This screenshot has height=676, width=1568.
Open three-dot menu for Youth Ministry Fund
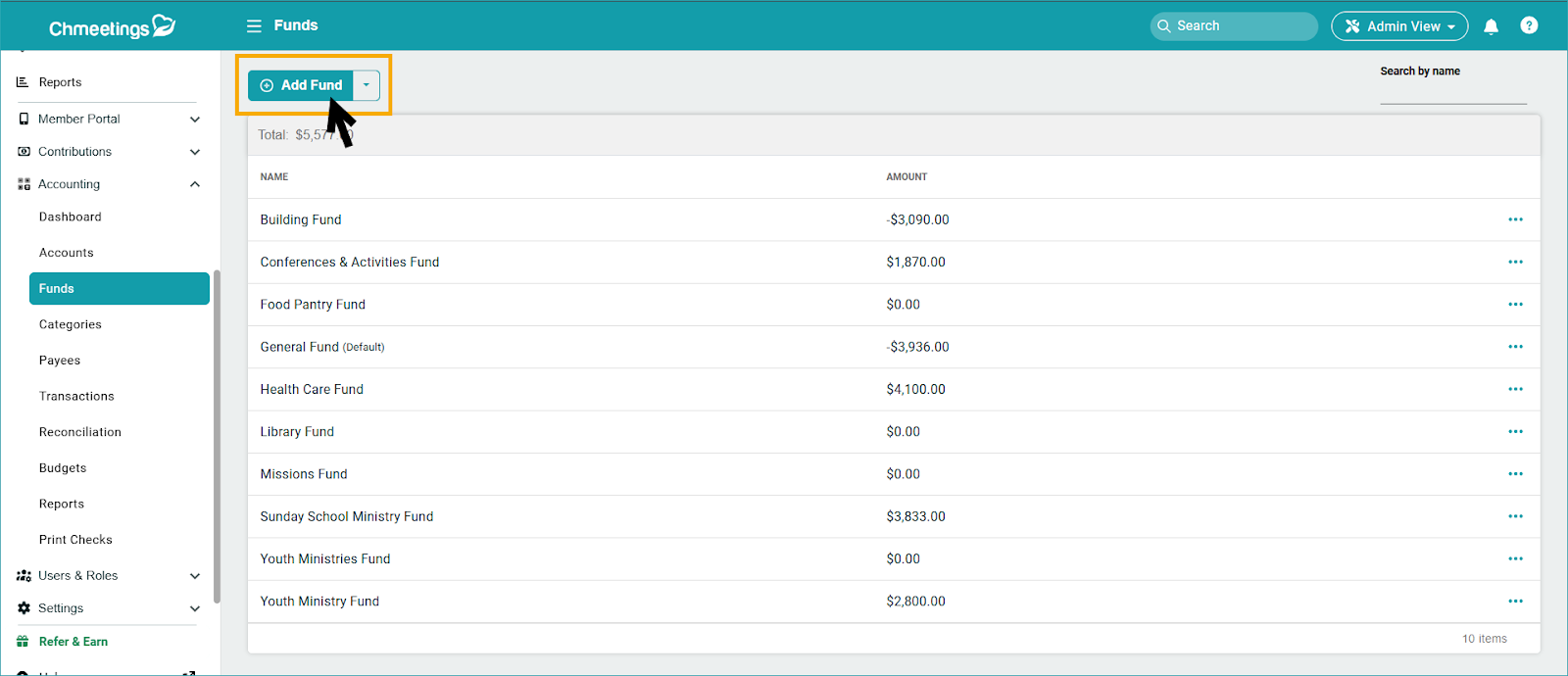(1515, 602)
